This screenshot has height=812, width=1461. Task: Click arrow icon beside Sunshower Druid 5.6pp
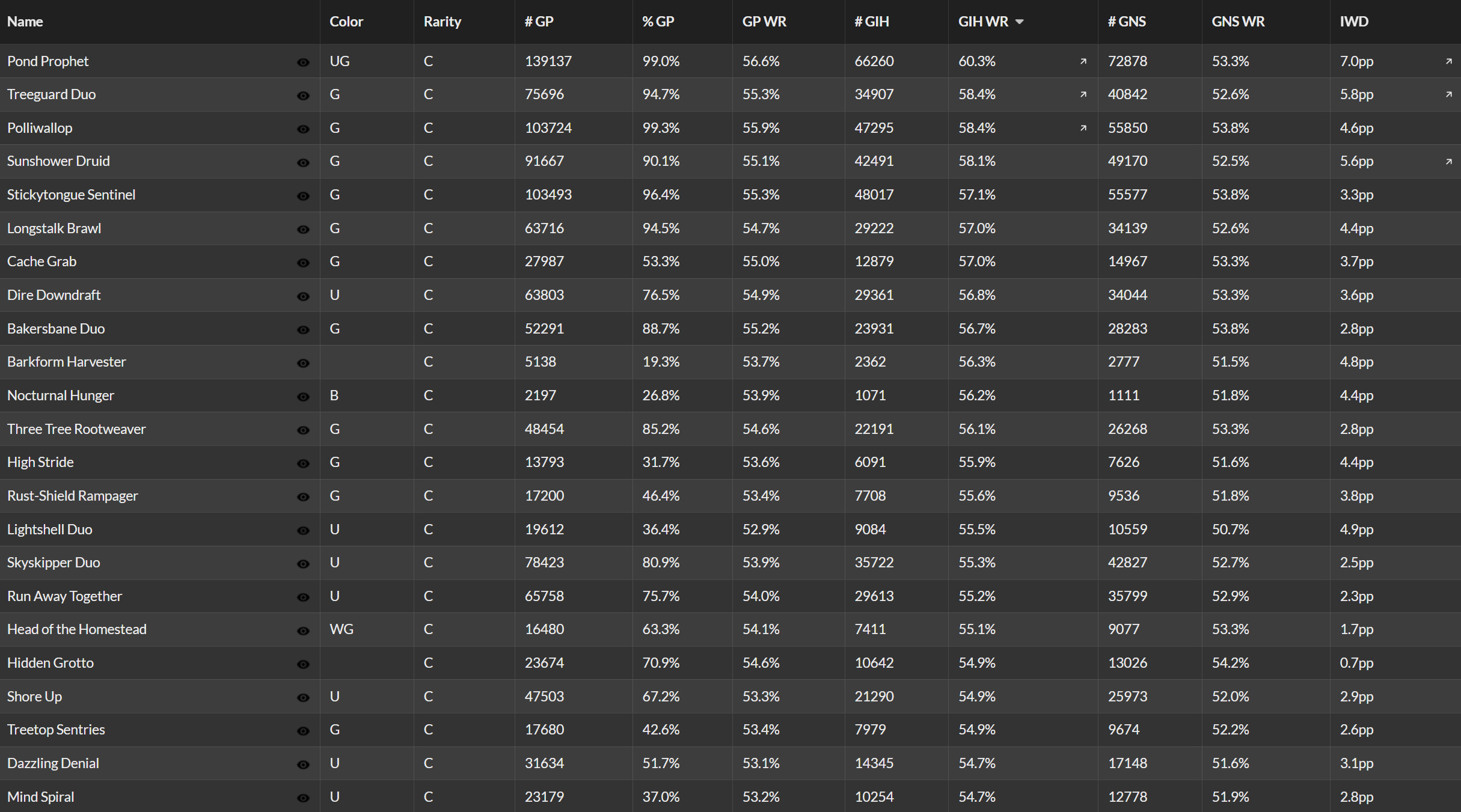pyautogui.click(x=1449, y=162)
